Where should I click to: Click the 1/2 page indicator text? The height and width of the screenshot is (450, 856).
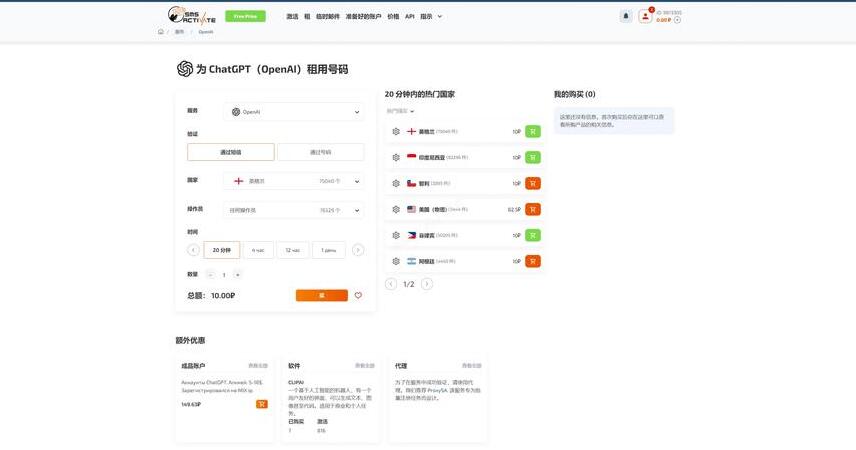pos(409,284)
